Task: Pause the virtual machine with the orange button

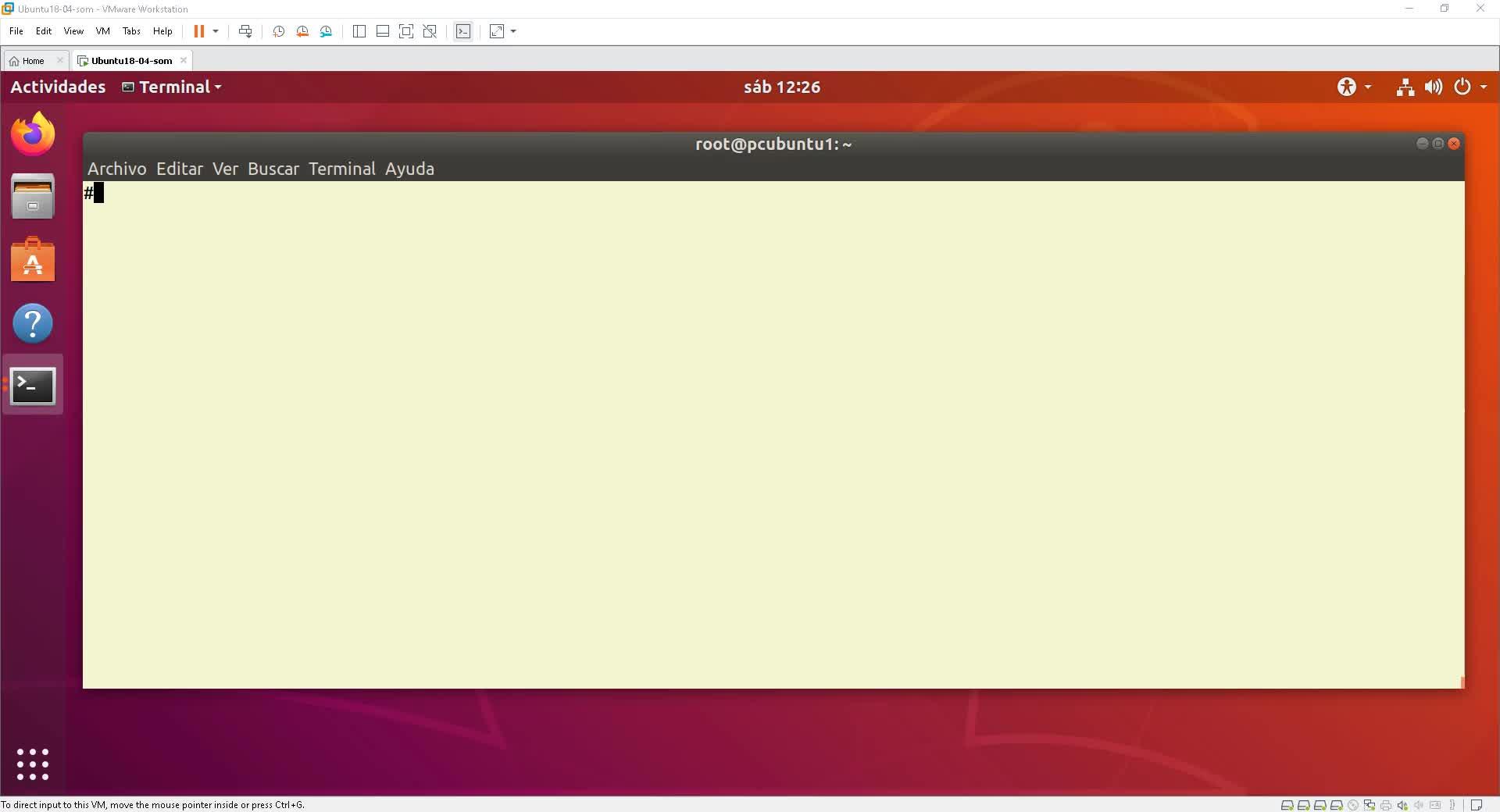Action: pos(199,31)
